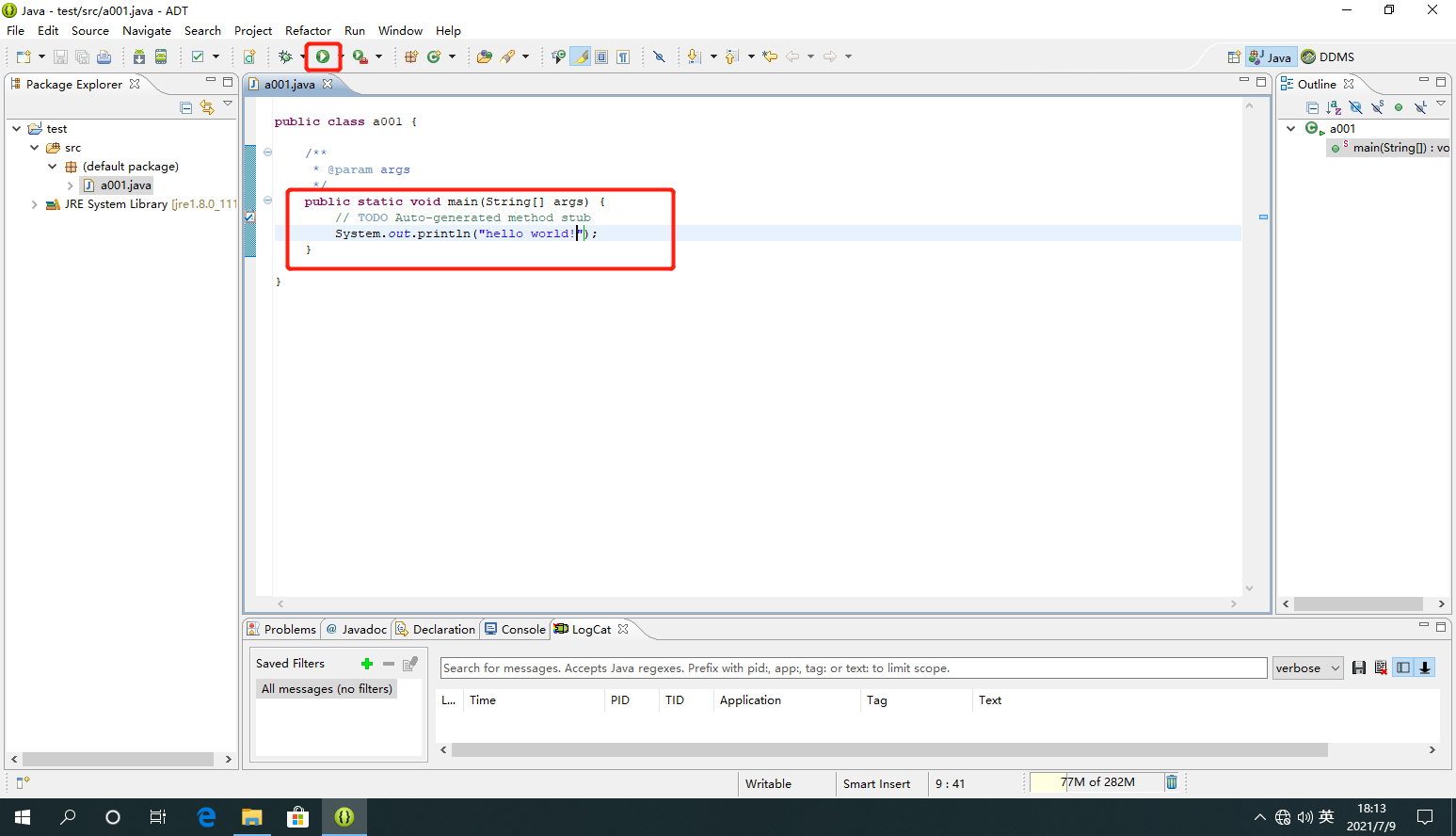Viewport: 1456px width, 836px height.
Task: Switch to the DDMS perspective
Action: 1328,56
